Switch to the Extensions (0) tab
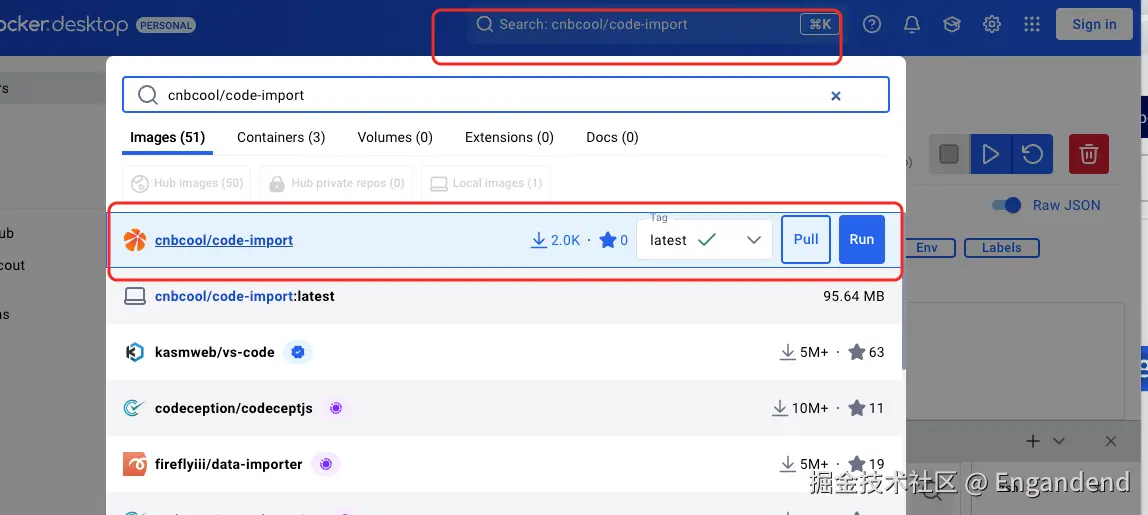This screenshot has height=515, width=1148. (509, 137)
